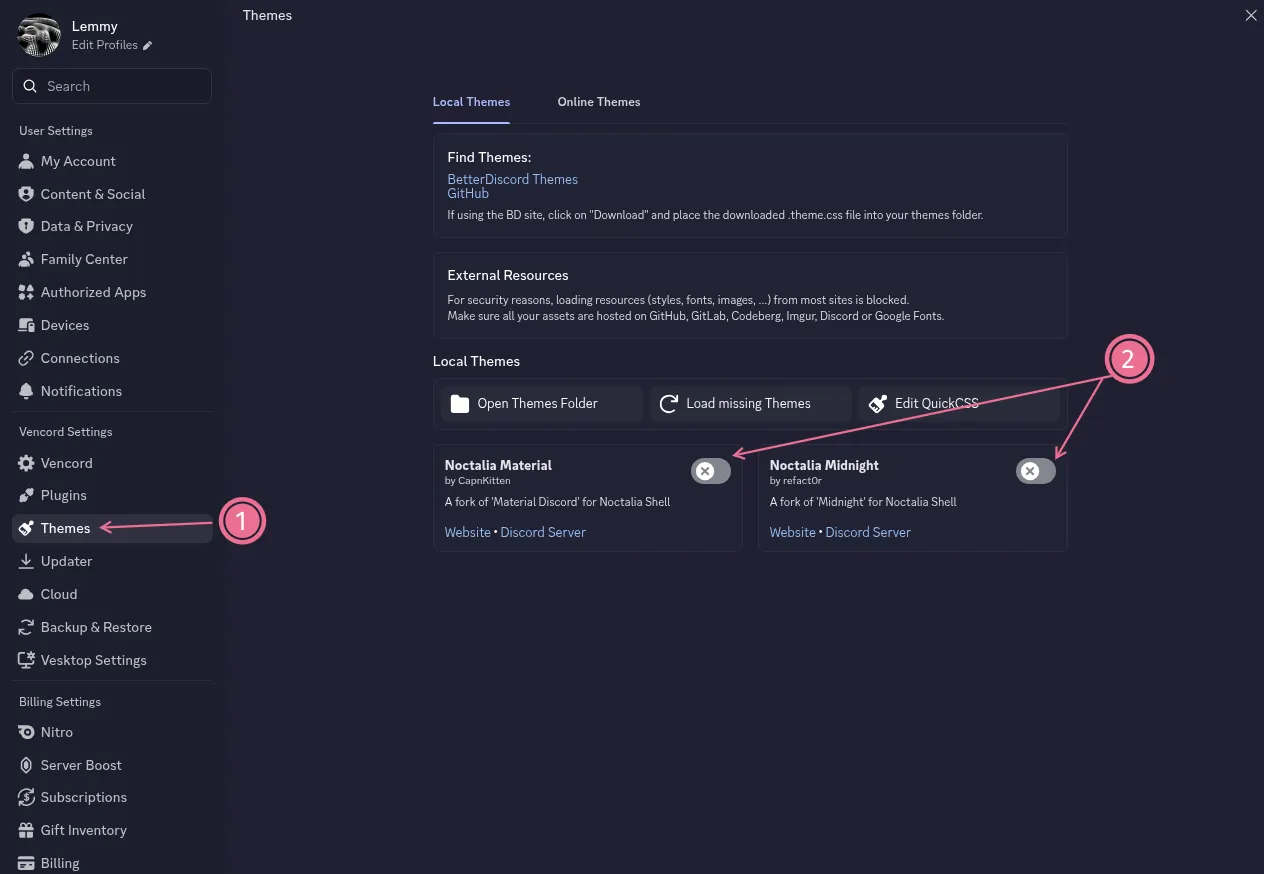Click the Themes paintbrush icon in sidebar

tap(27, 528)
